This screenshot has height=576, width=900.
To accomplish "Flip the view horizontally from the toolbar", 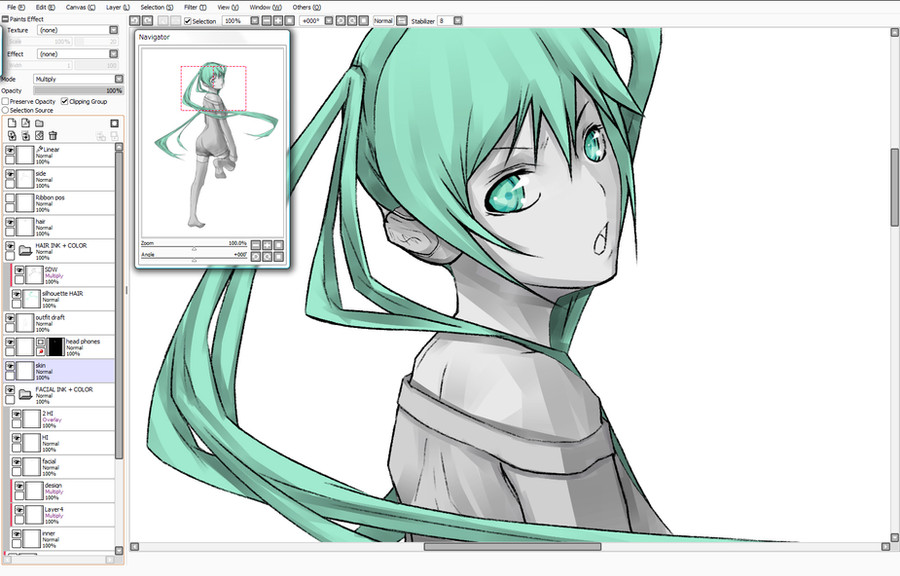I will (x=402, y=21).
